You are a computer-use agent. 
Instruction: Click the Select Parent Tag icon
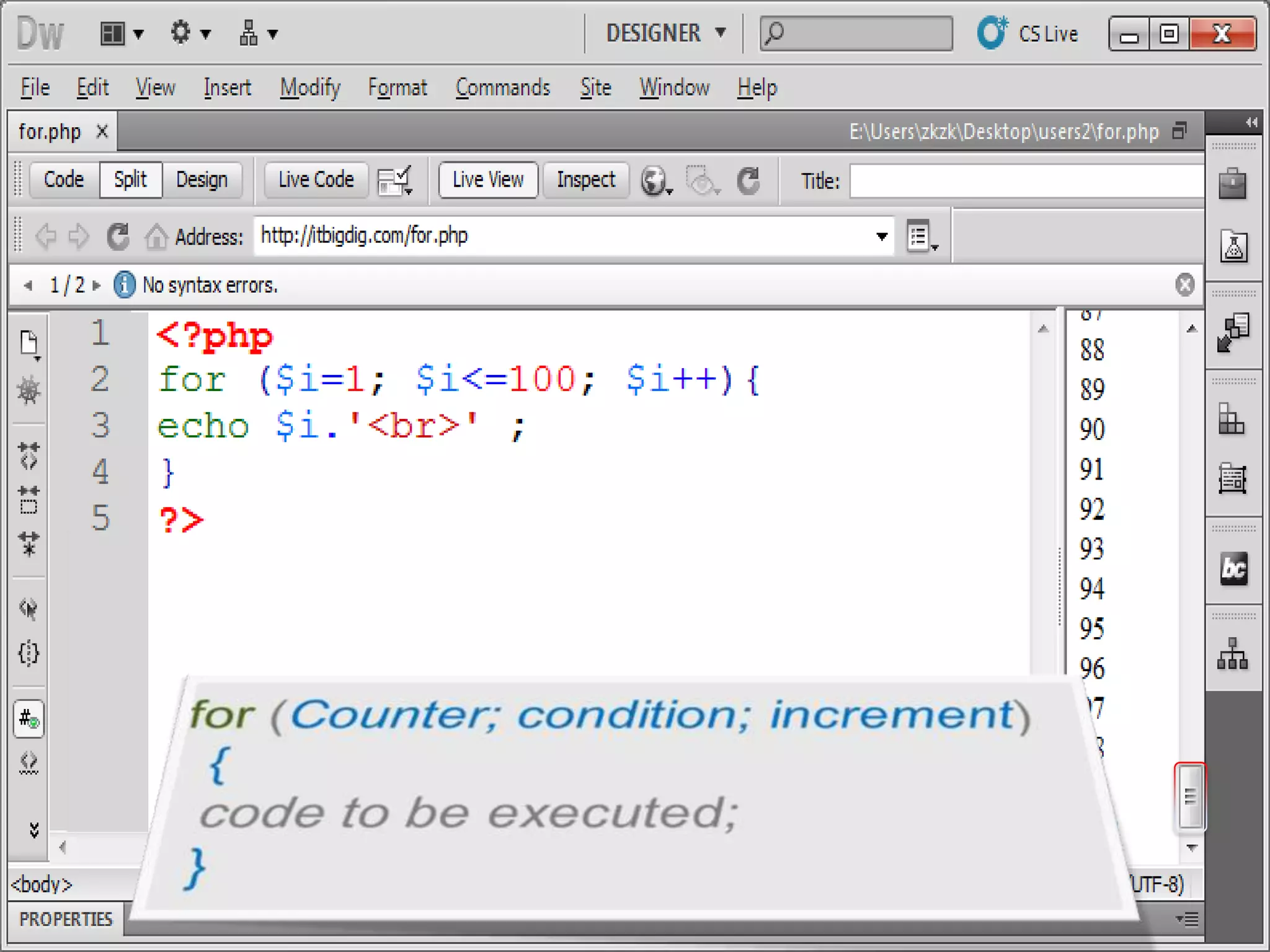(29, 608)
